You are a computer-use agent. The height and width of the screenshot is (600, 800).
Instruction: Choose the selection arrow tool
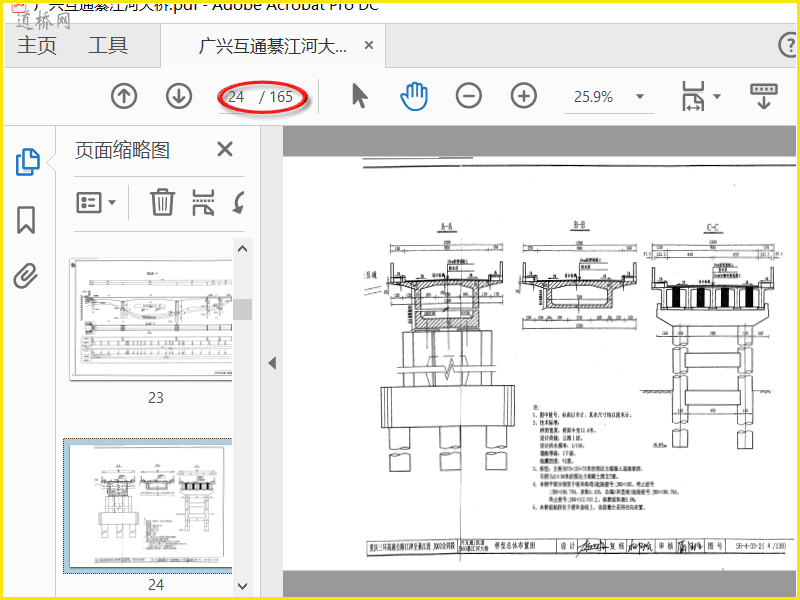pos(360,96)
